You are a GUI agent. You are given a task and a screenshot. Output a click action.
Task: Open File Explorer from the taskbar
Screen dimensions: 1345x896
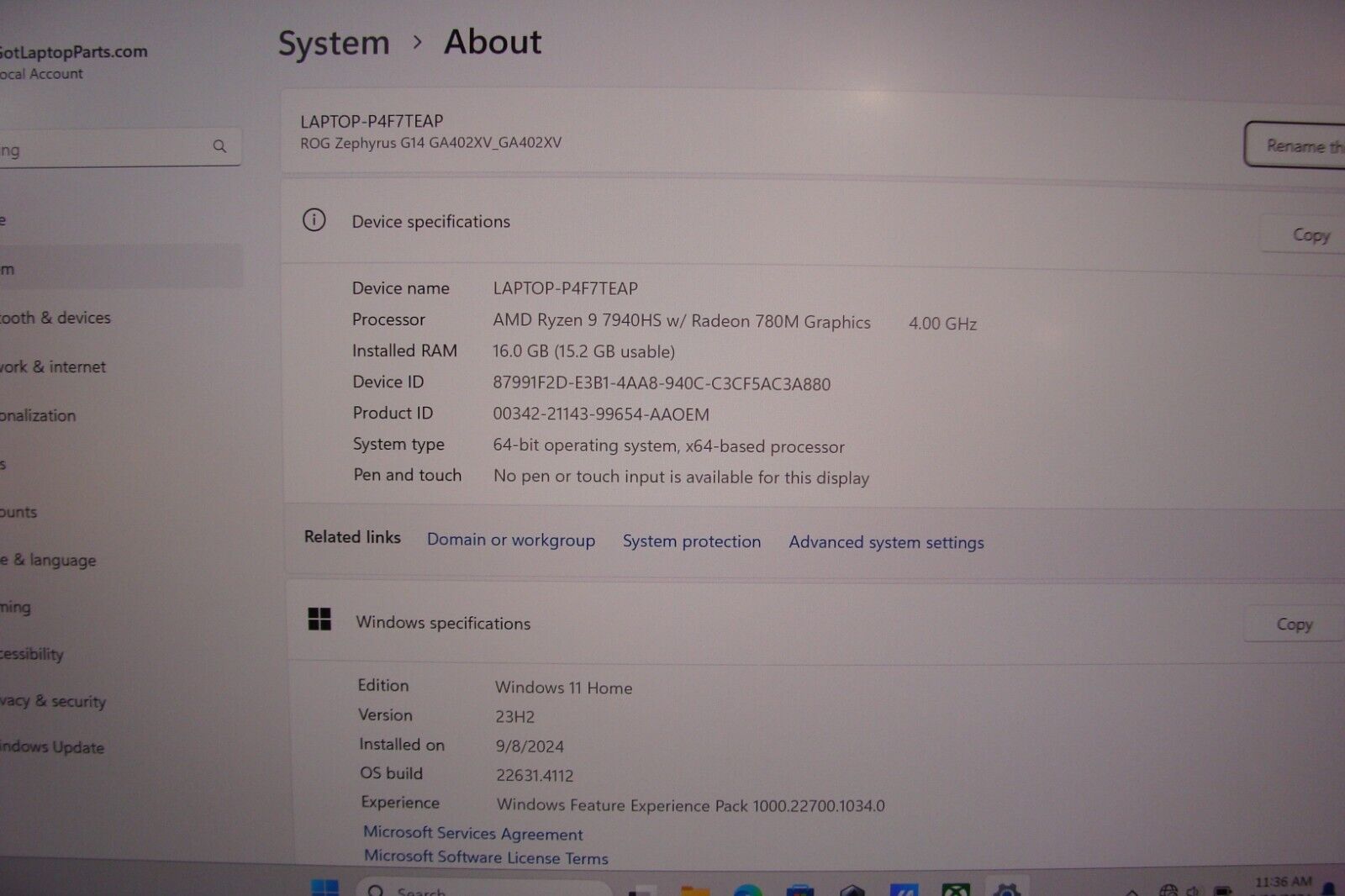click(695, 889)
